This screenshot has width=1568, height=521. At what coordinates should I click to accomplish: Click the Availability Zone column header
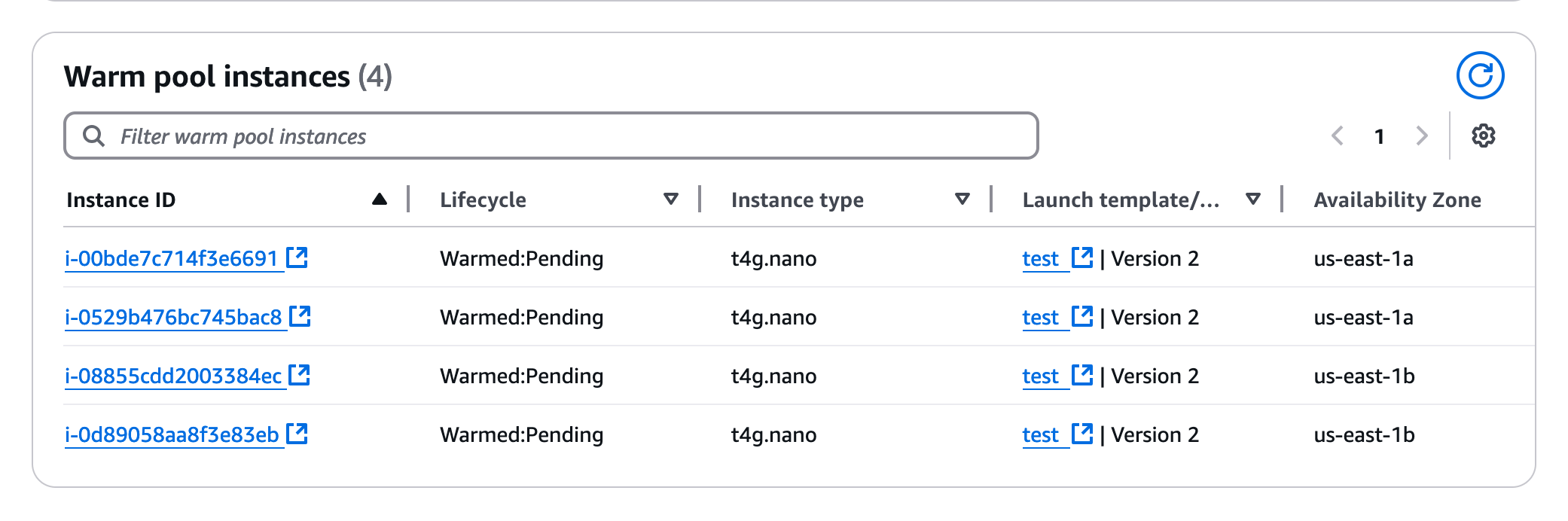[1397, 200]
